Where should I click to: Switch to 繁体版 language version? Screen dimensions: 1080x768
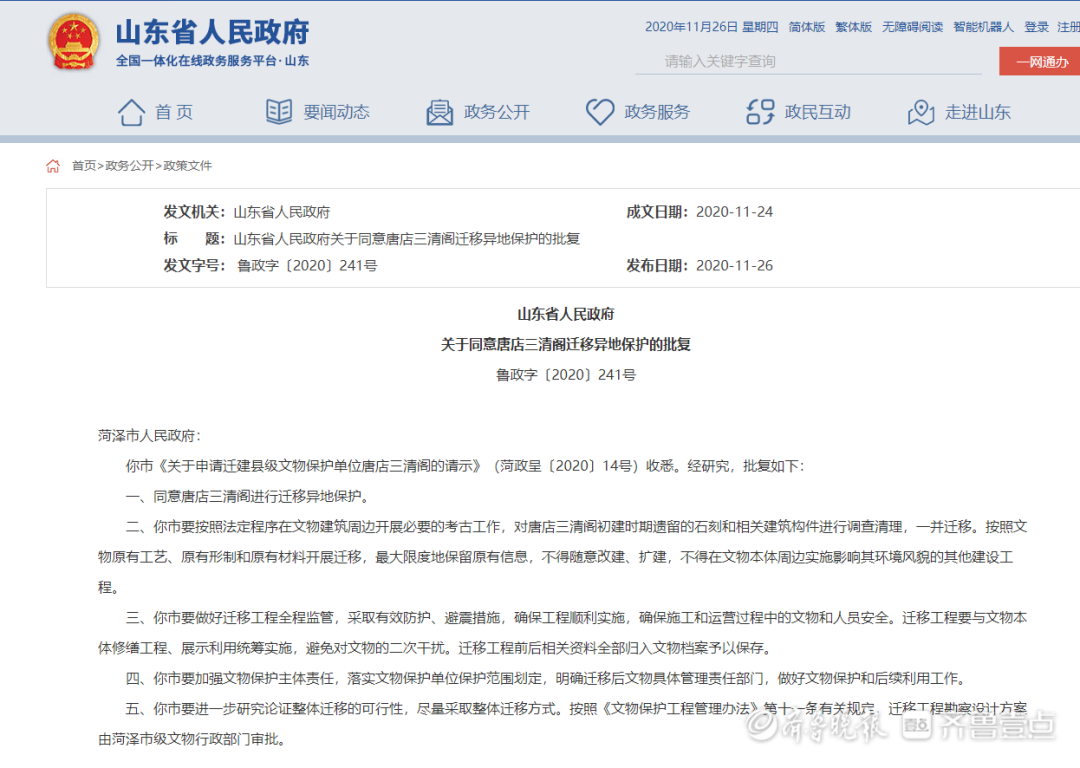click(853, 27)
